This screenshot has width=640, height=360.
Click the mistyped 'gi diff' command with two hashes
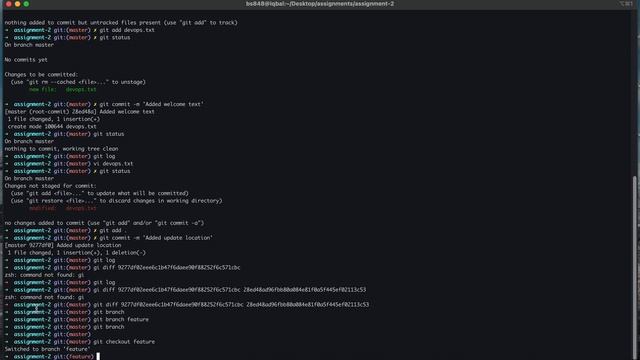(185, 290)
